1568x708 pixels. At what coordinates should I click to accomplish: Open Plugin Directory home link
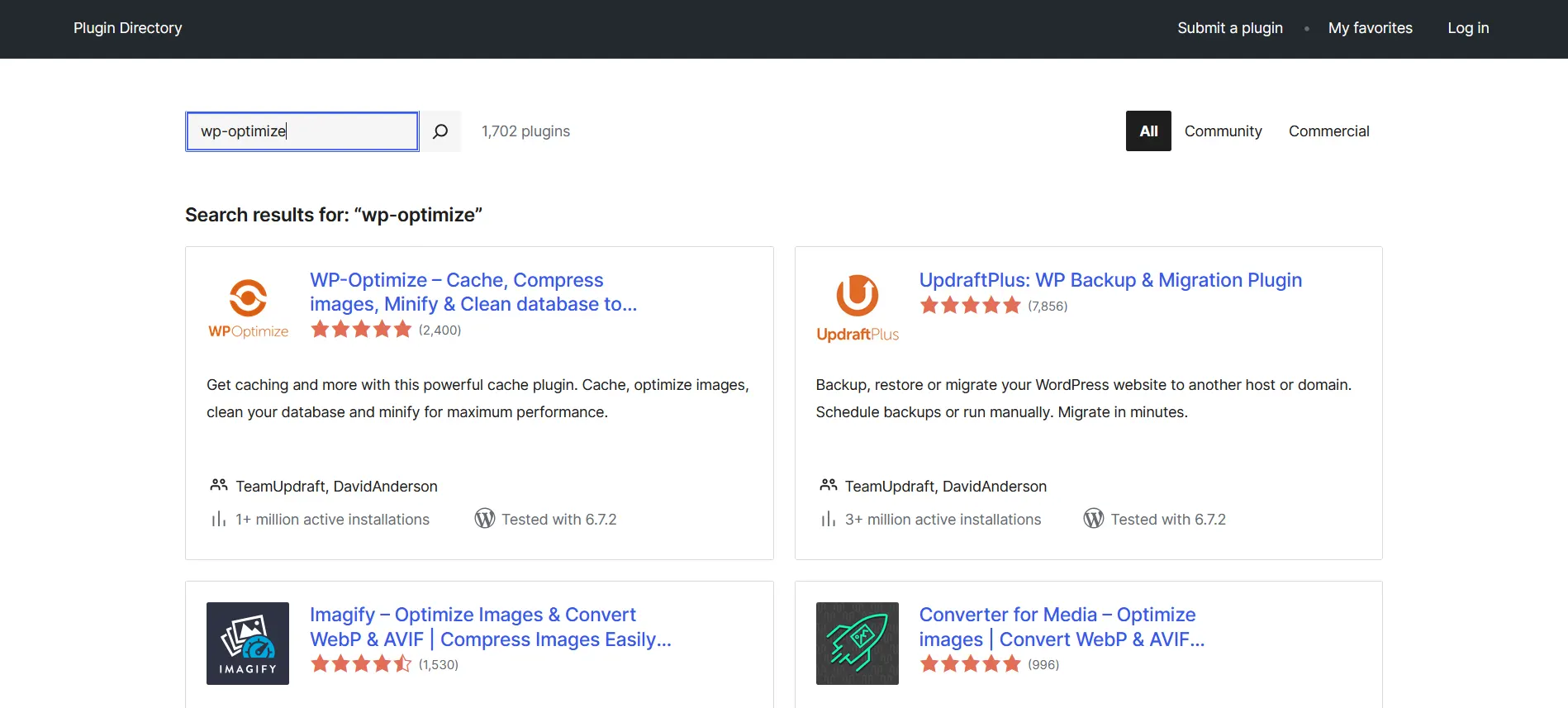click(x=128, y=28)
